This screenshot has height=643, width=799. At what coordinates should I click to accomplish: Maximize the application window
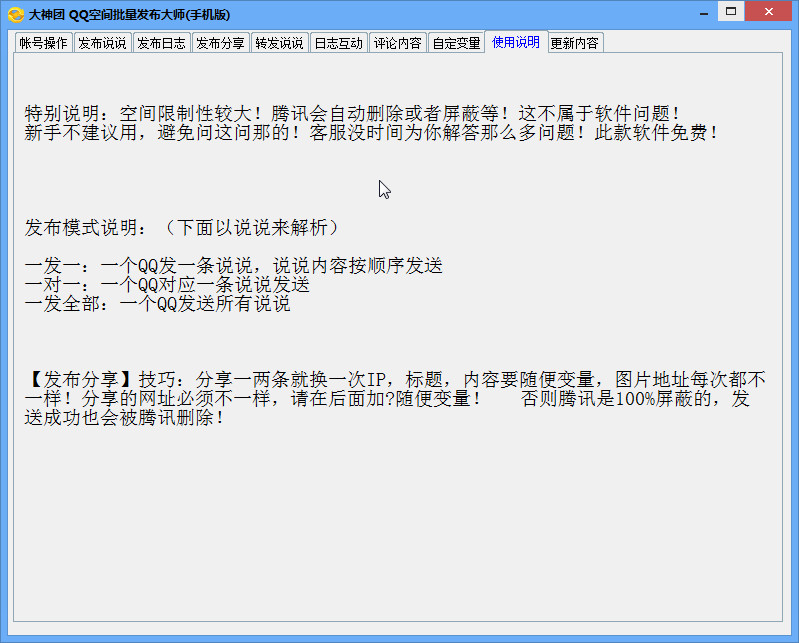pyautogui.click(x=731, y=11)
